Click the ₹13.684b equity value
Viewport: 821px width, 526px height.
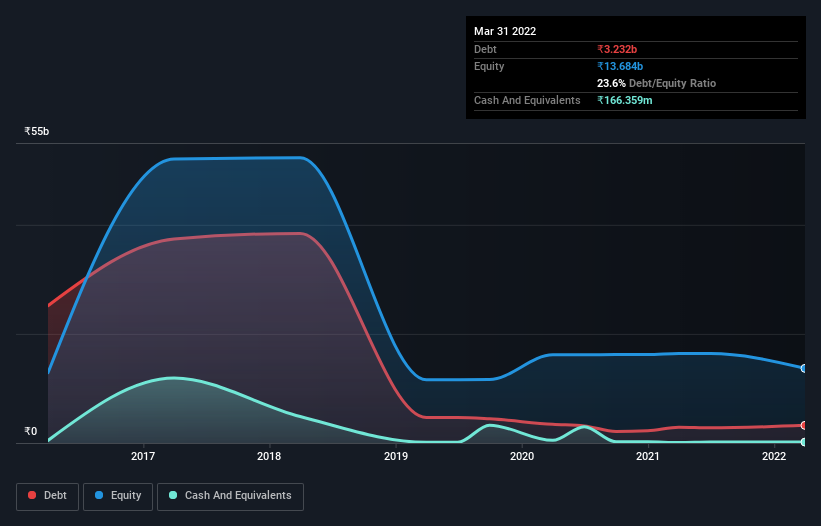[620, 66]
